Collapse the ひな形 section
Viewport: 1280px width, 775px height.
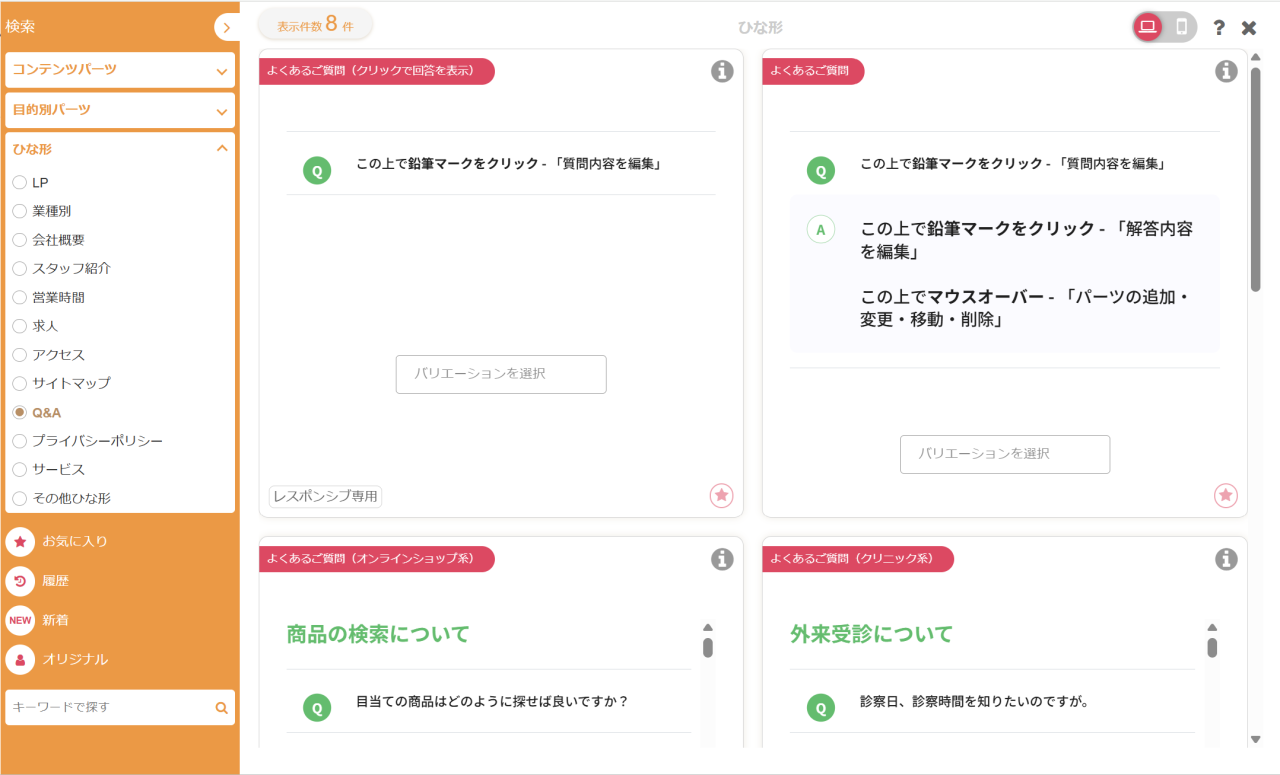click(120, 147)
